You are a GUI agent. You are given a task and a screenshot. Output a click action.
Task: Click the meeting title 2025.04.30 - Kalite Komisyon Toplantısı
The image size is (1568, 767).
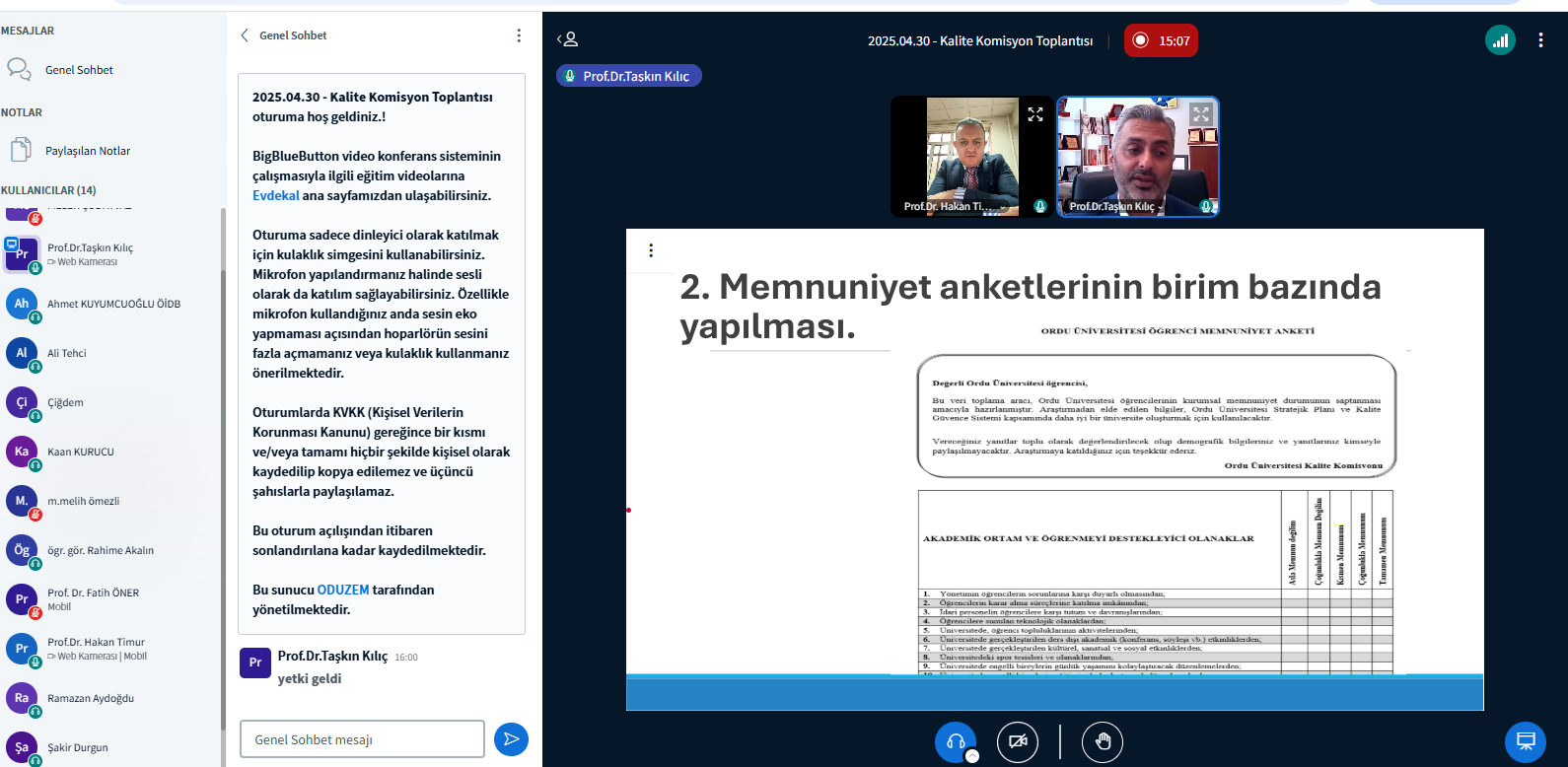[x=980, y=40]
